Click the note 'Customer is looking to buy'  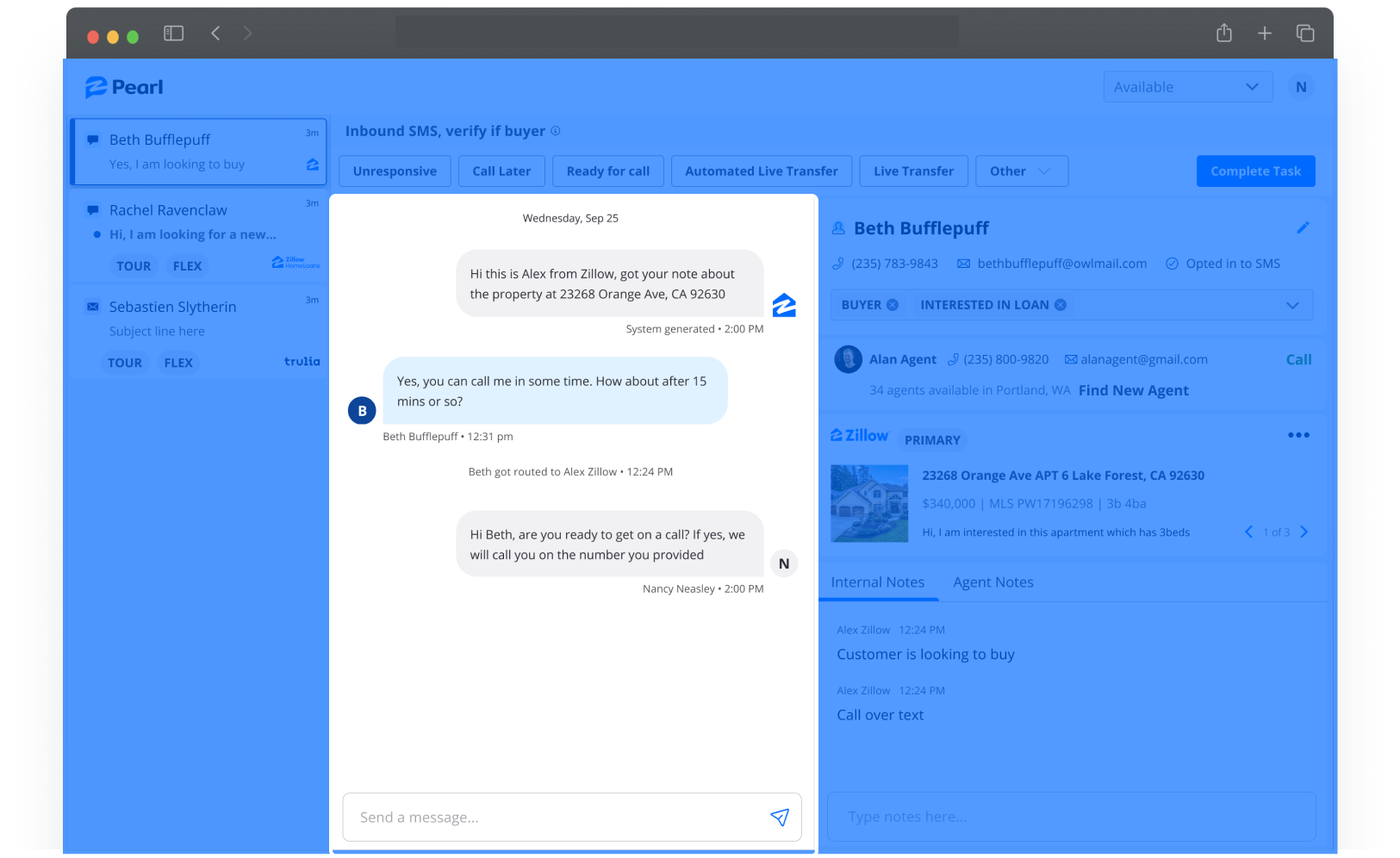tap(925, 655)
